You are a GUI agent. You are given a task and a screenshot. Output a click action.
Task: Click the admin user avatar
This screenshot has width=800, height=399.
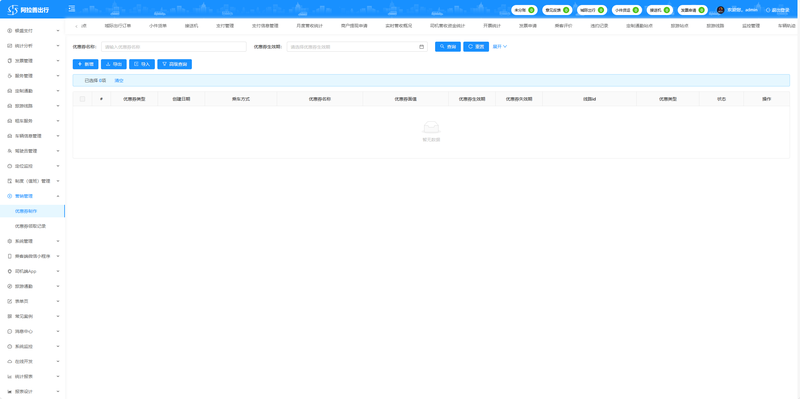[x=720, y=10]
